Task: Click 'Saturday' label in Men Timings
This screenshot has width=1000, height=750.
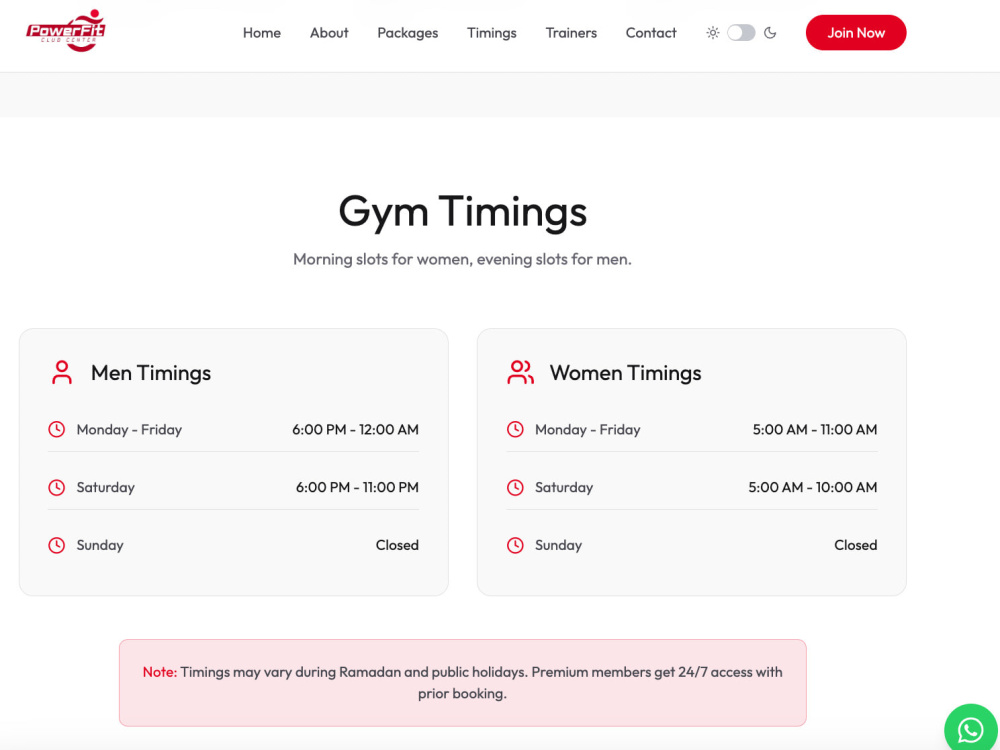Action: tap(105, 487)
